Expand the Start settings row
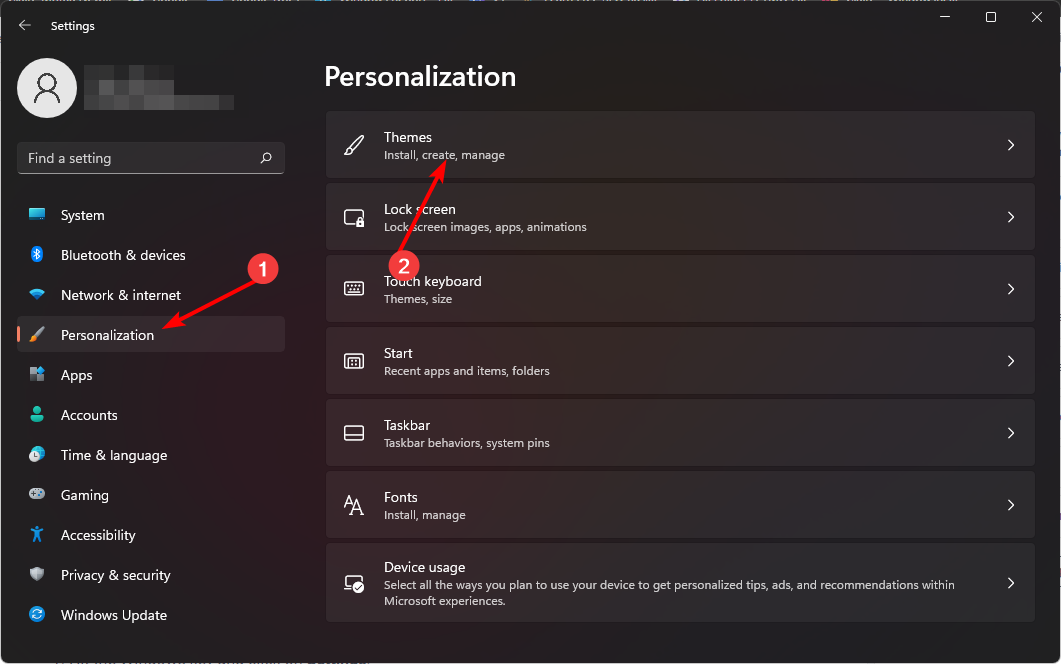 point(680,361)
